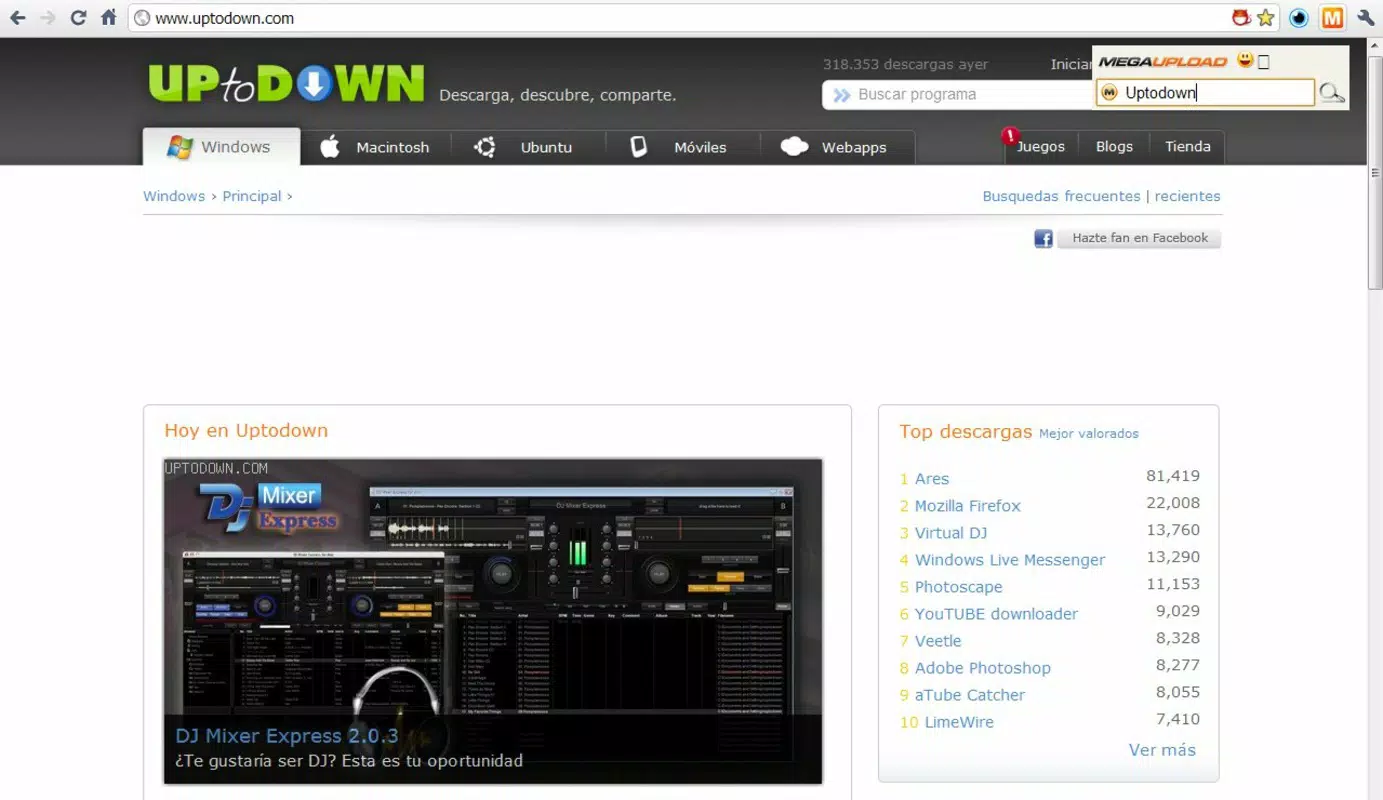Select the Windows platform tab

(x=221, y=147)
